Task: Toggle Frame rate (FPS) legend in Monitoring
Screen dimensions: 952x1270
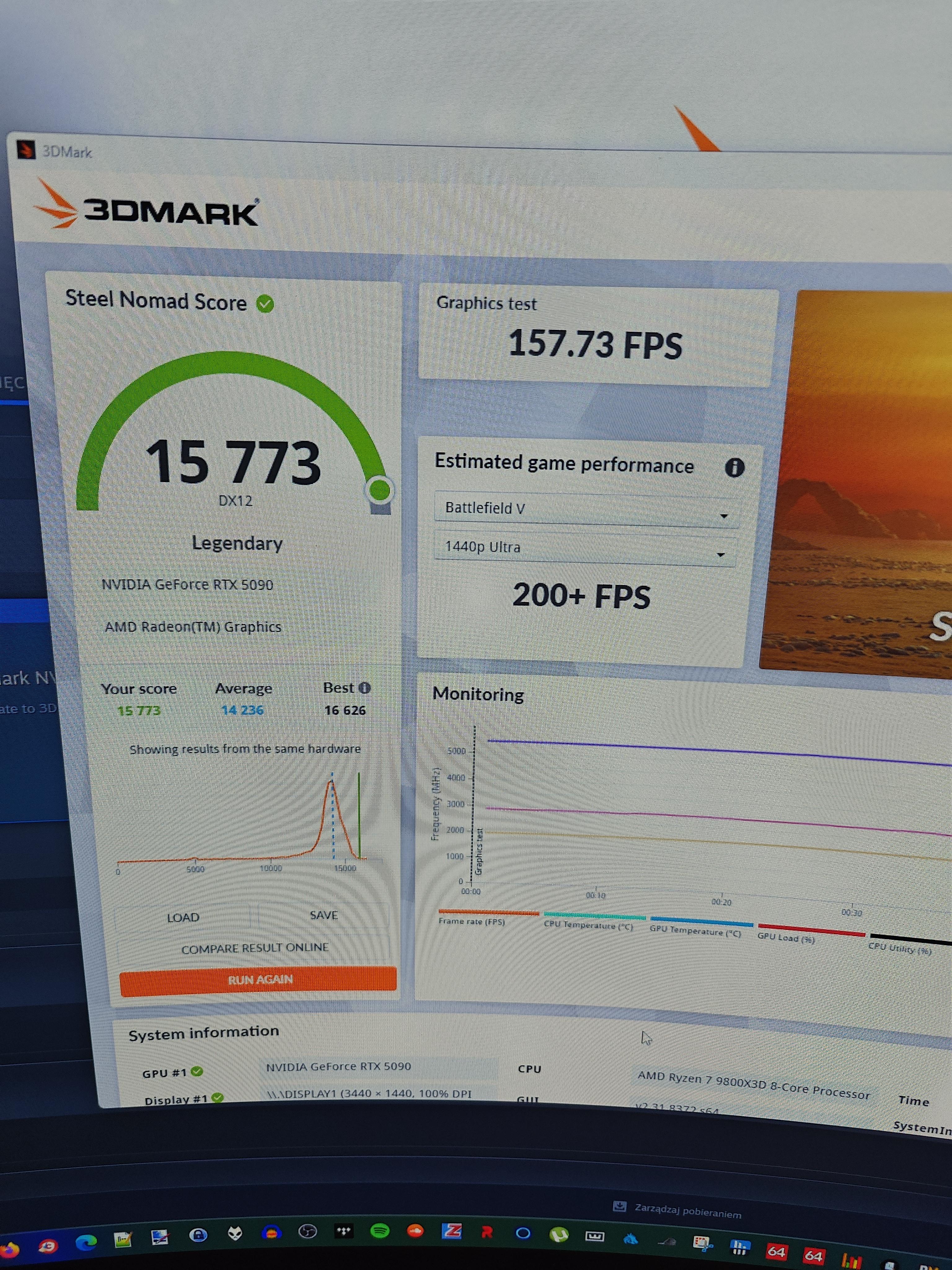Action: (472, 920)
